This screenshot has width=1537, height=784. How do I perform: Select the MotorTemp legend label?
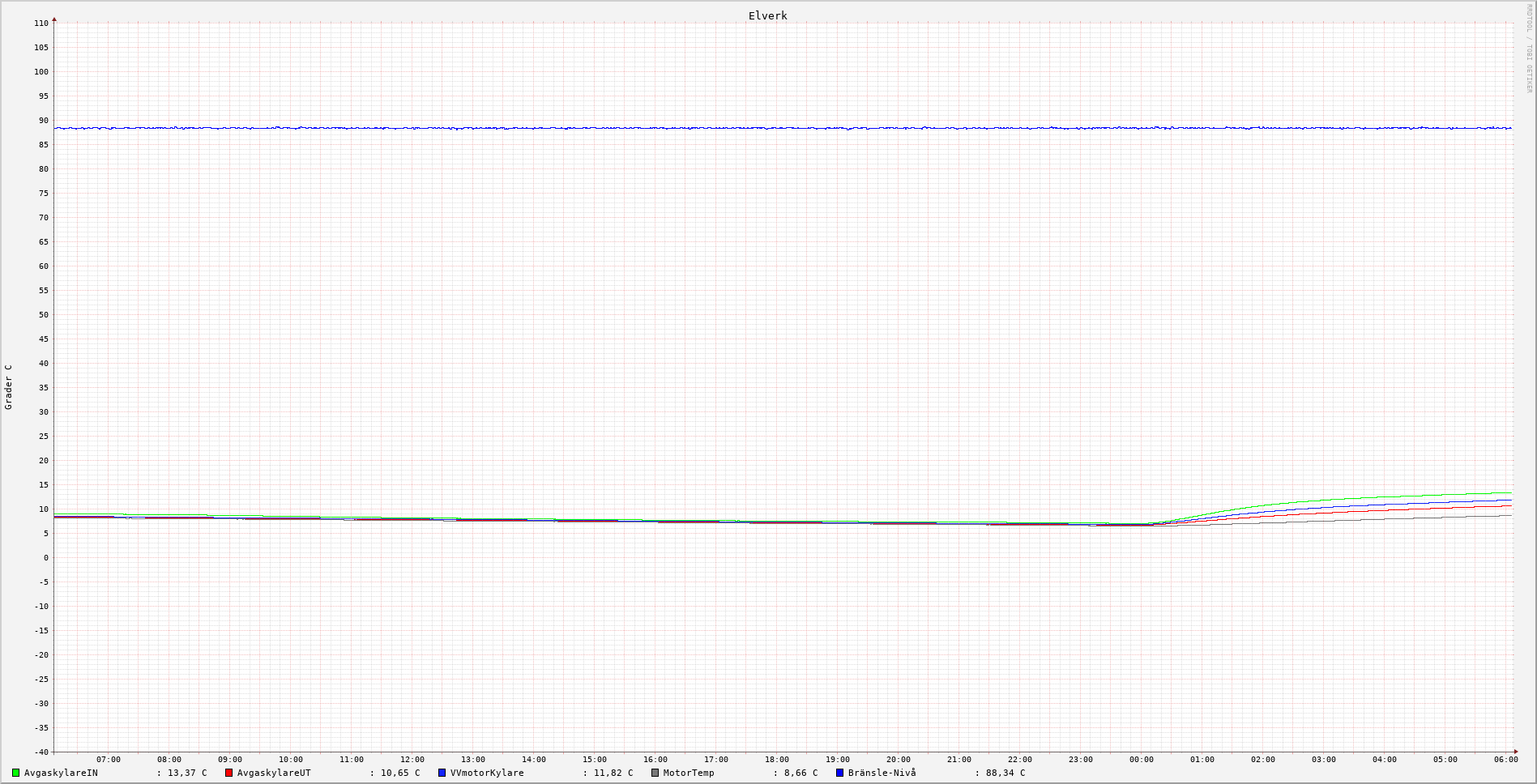pyautogui.click(x=689, y=773)
